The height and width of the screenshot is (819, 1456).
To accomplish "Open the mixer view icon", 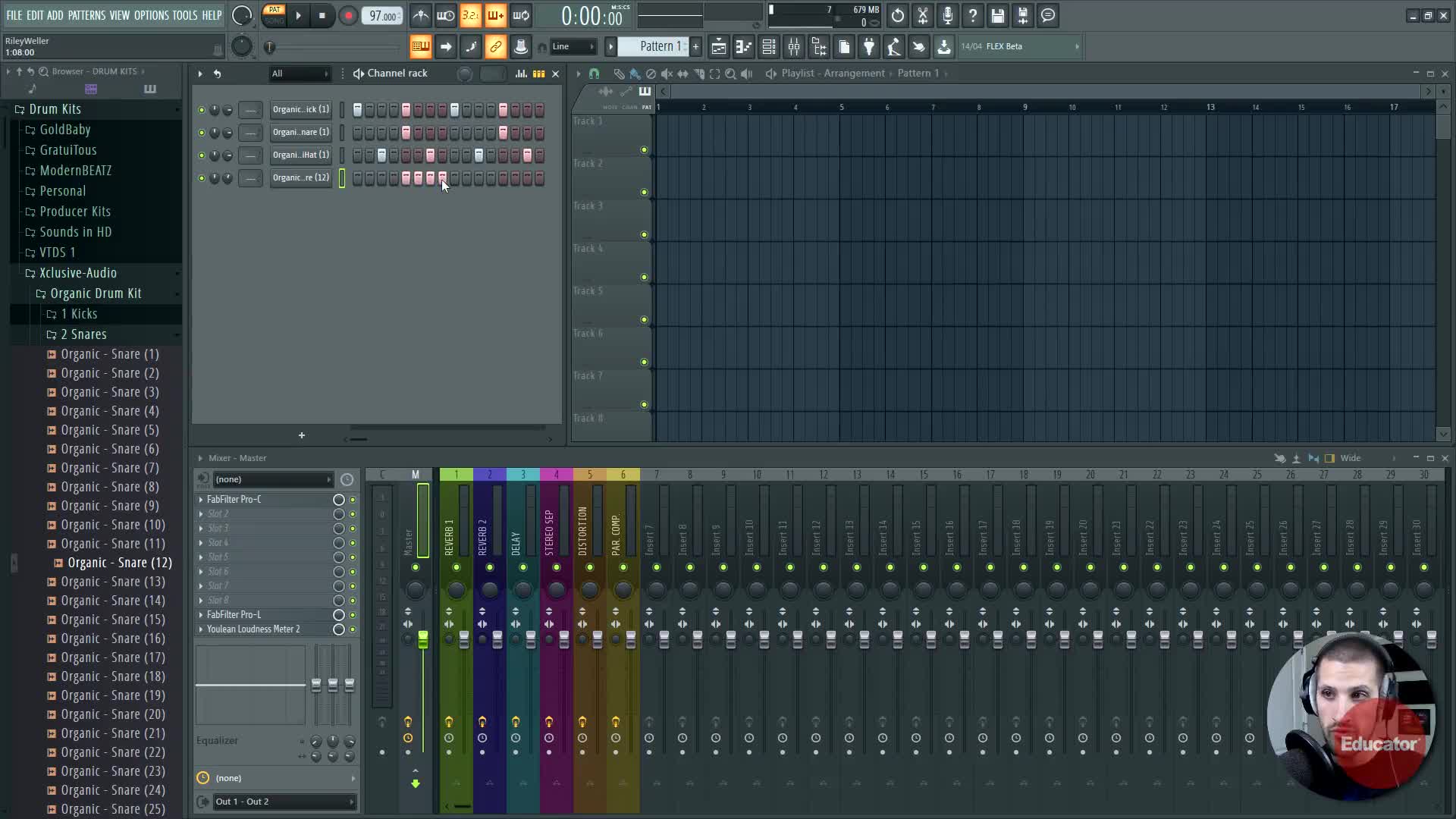I will (794, 47).
